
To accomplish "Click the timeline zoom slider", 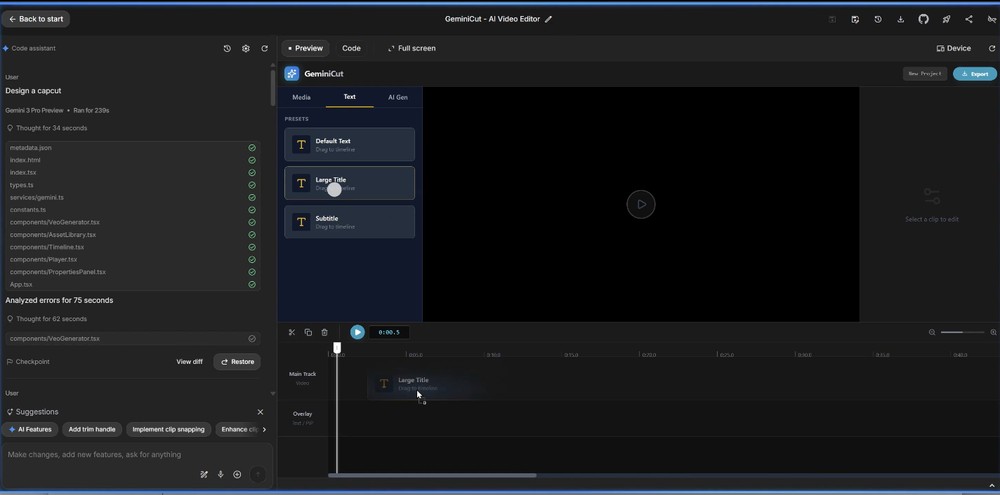I will tap(962, 332).
